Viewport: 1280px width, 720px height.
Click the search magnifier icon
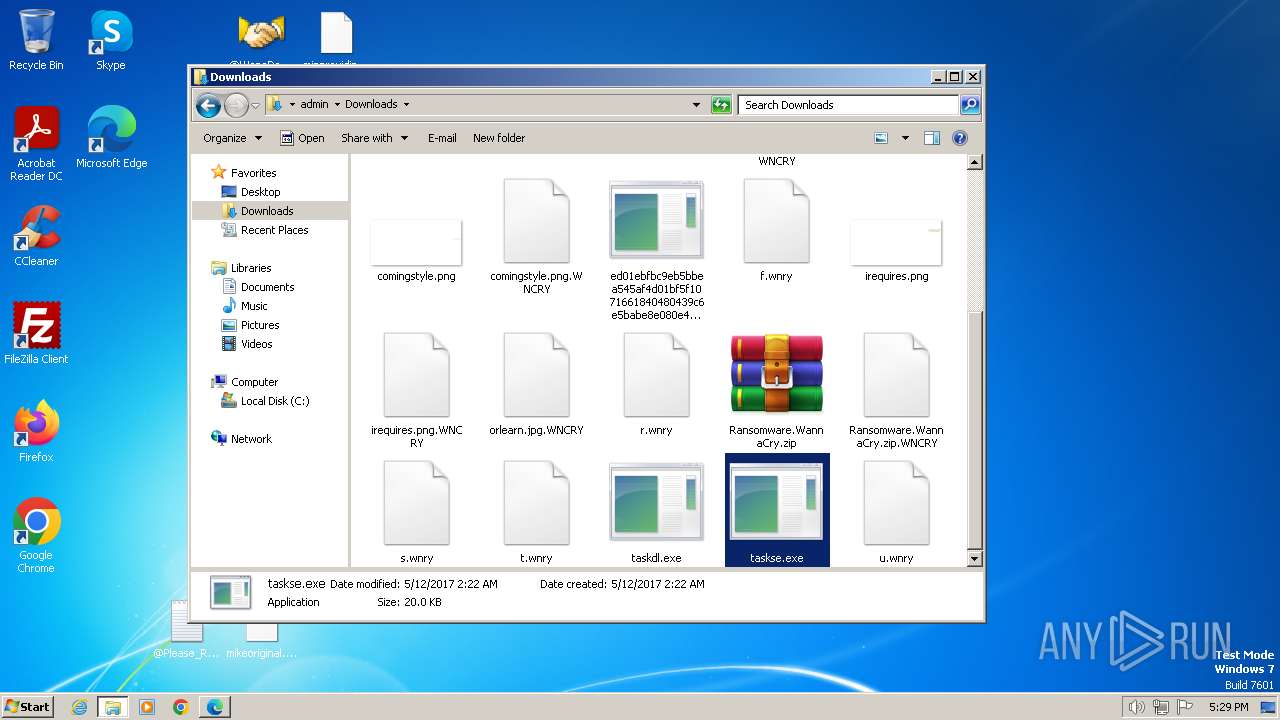click(x=969, y=104)
